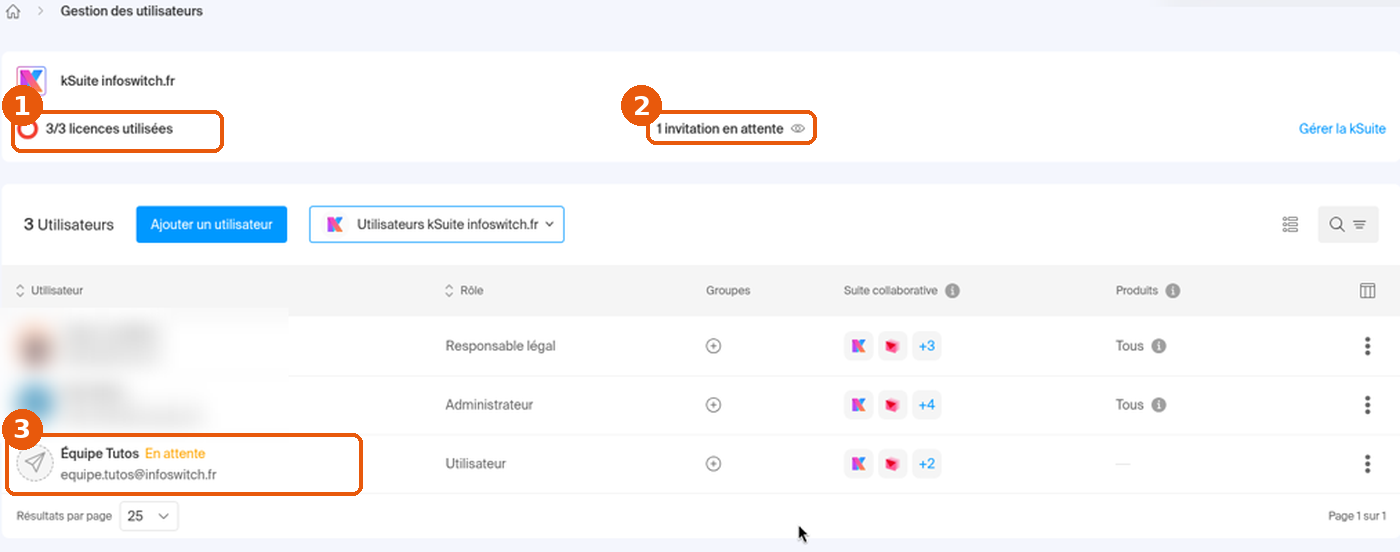Click red product icon in Responsable légal row
Viewport: 1400px width, 552px height.
892,346
